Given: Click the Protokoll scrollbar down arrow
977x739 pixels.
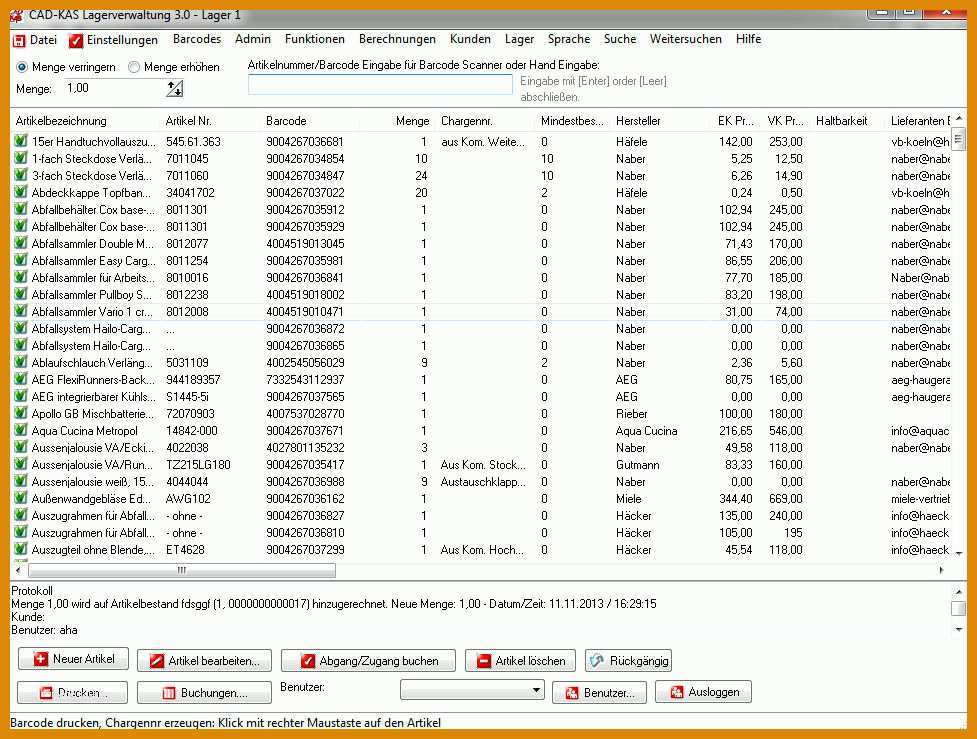Looking at the screenshot, I should point(958,630).
